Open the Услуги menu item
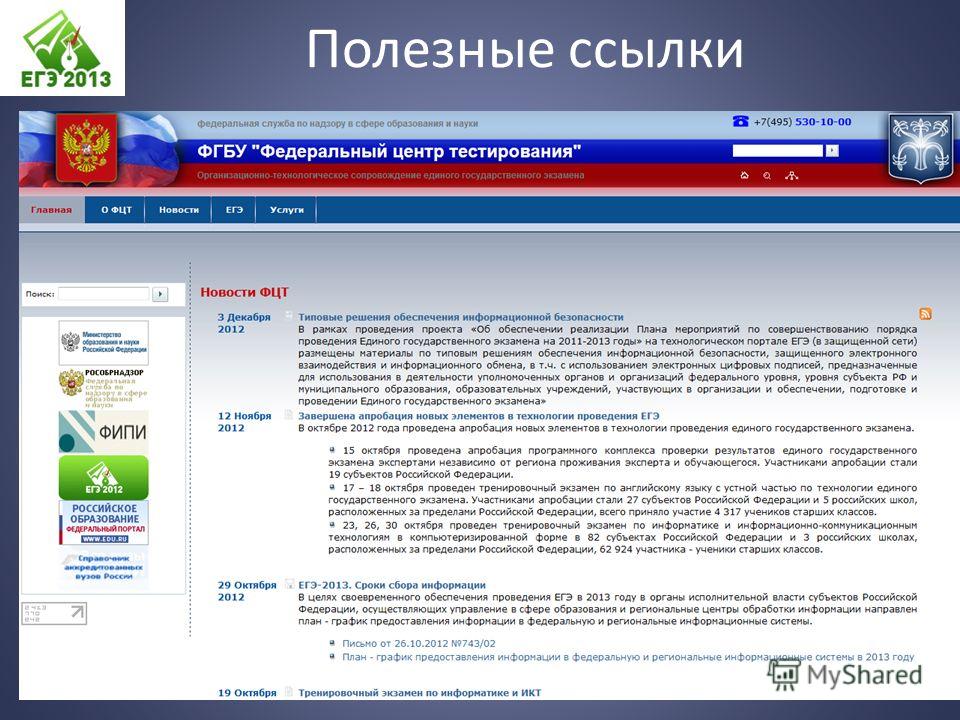The height and width of the screenshot is (720, 960). (x=287, y=210)
